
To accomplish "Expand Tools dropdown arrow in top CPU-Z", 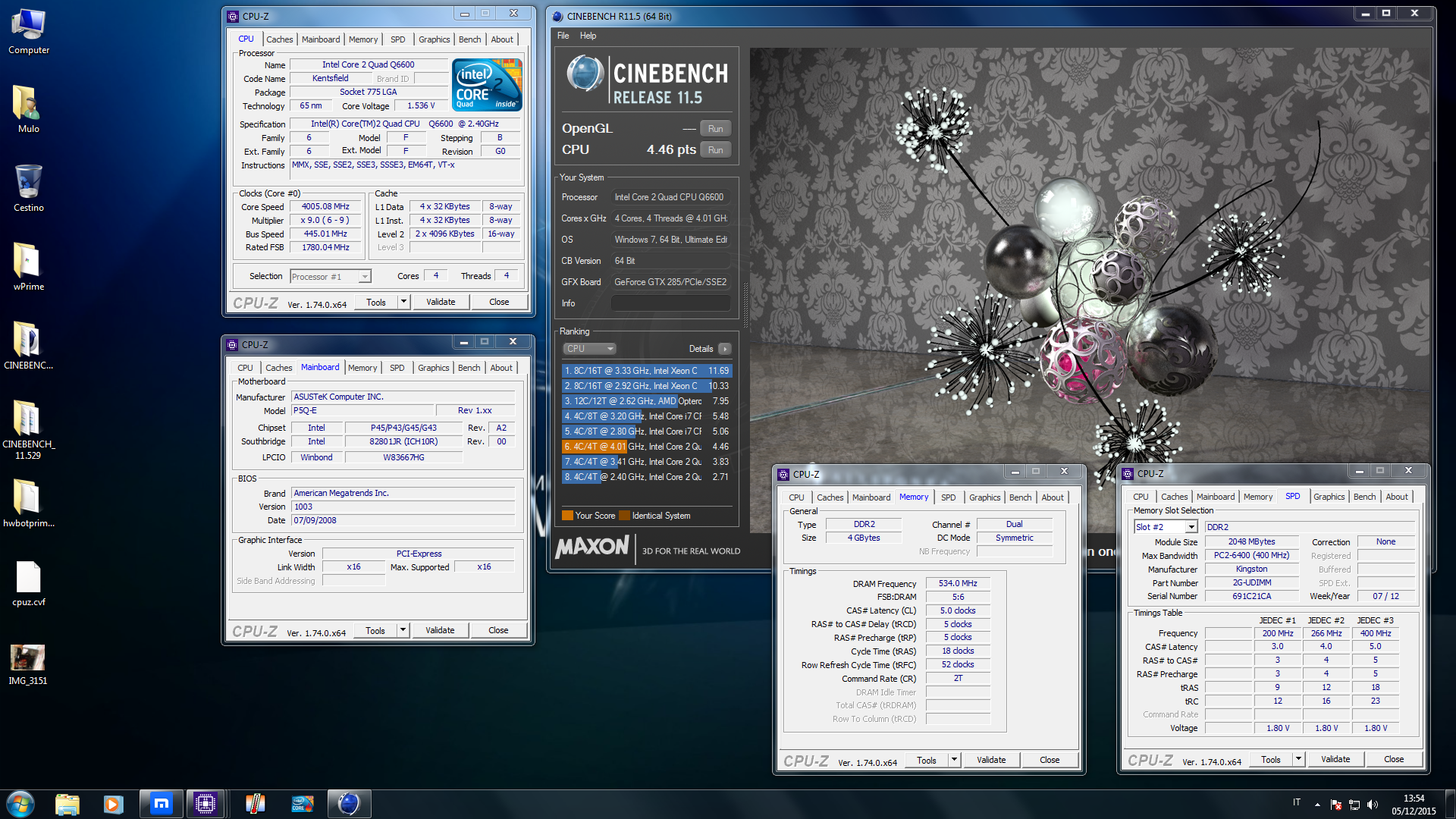I will [x=403, y=302].
